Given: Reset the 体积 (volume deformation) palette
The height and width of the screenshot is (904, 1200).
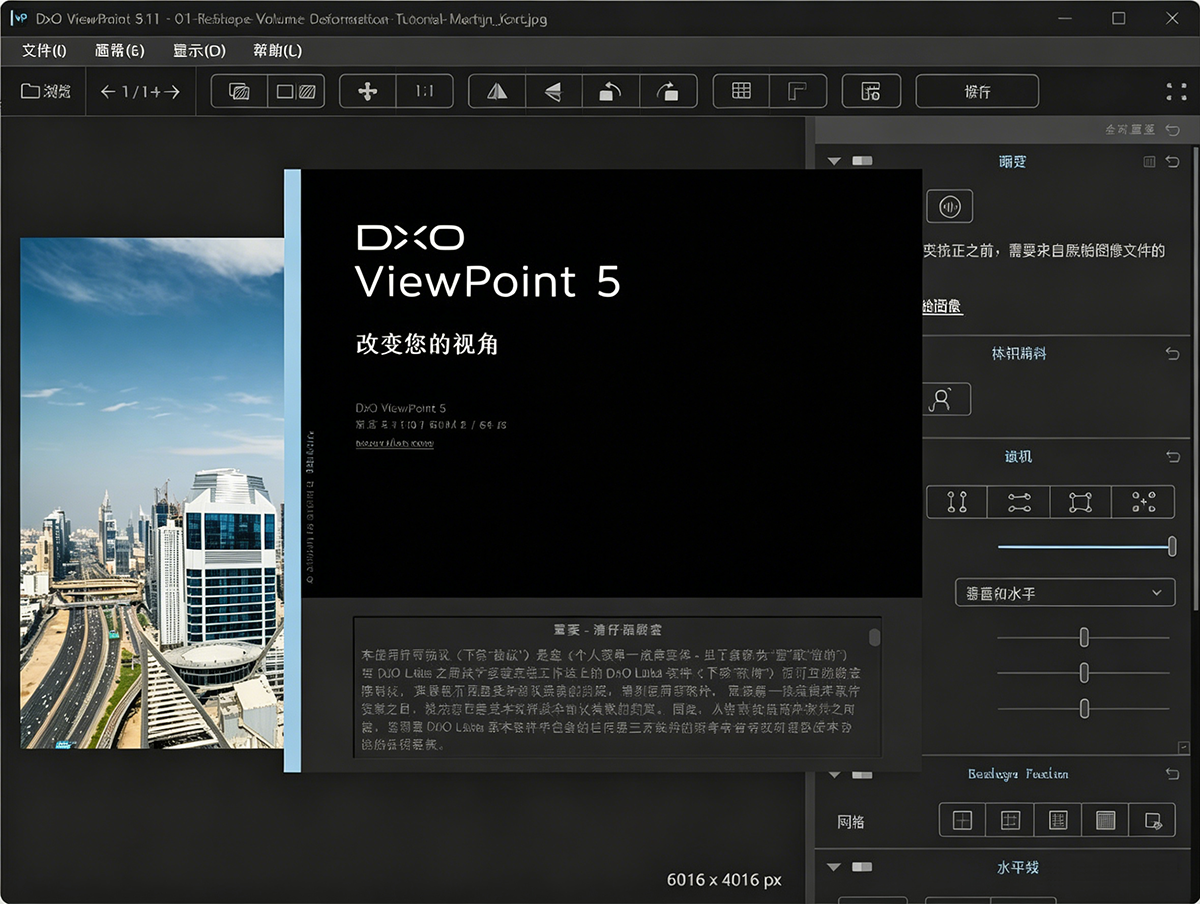Looking at the screenshot, I should click(x=1172, y=354).
